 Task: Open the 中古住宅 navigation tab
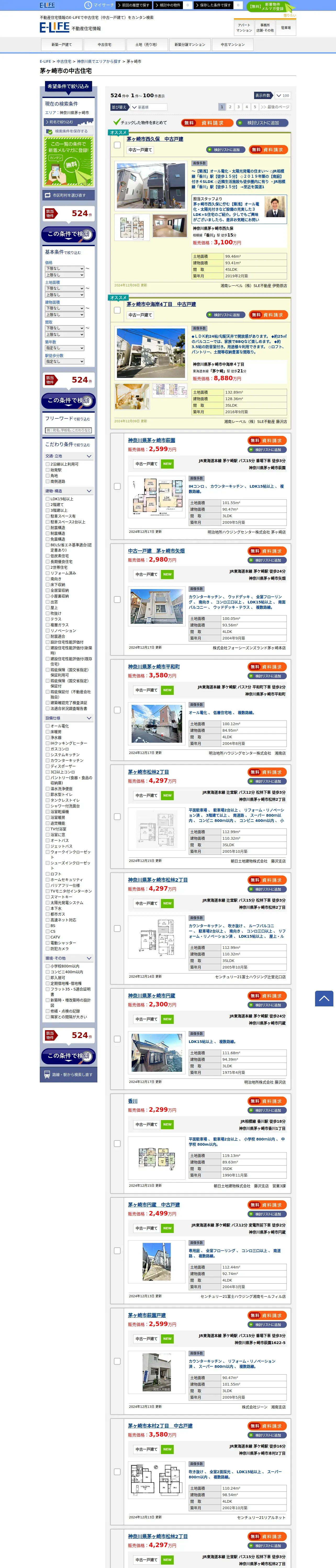(x=104, y=44)
